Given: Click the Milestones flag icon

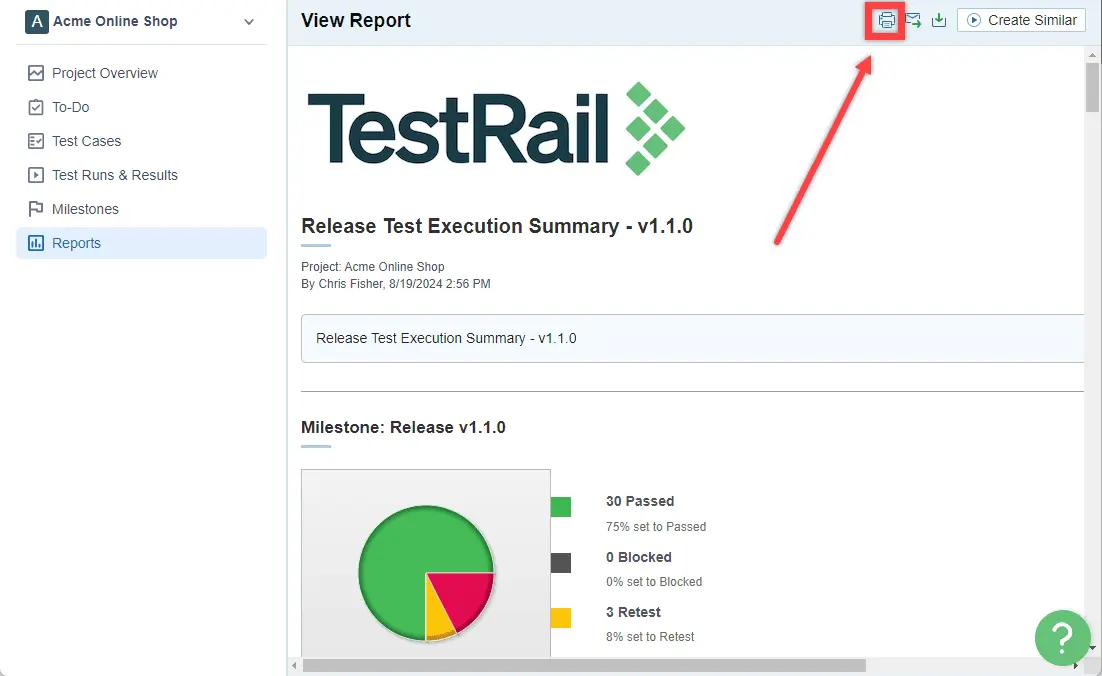Looking at the screenshot, I should click(x=36, y=209).
